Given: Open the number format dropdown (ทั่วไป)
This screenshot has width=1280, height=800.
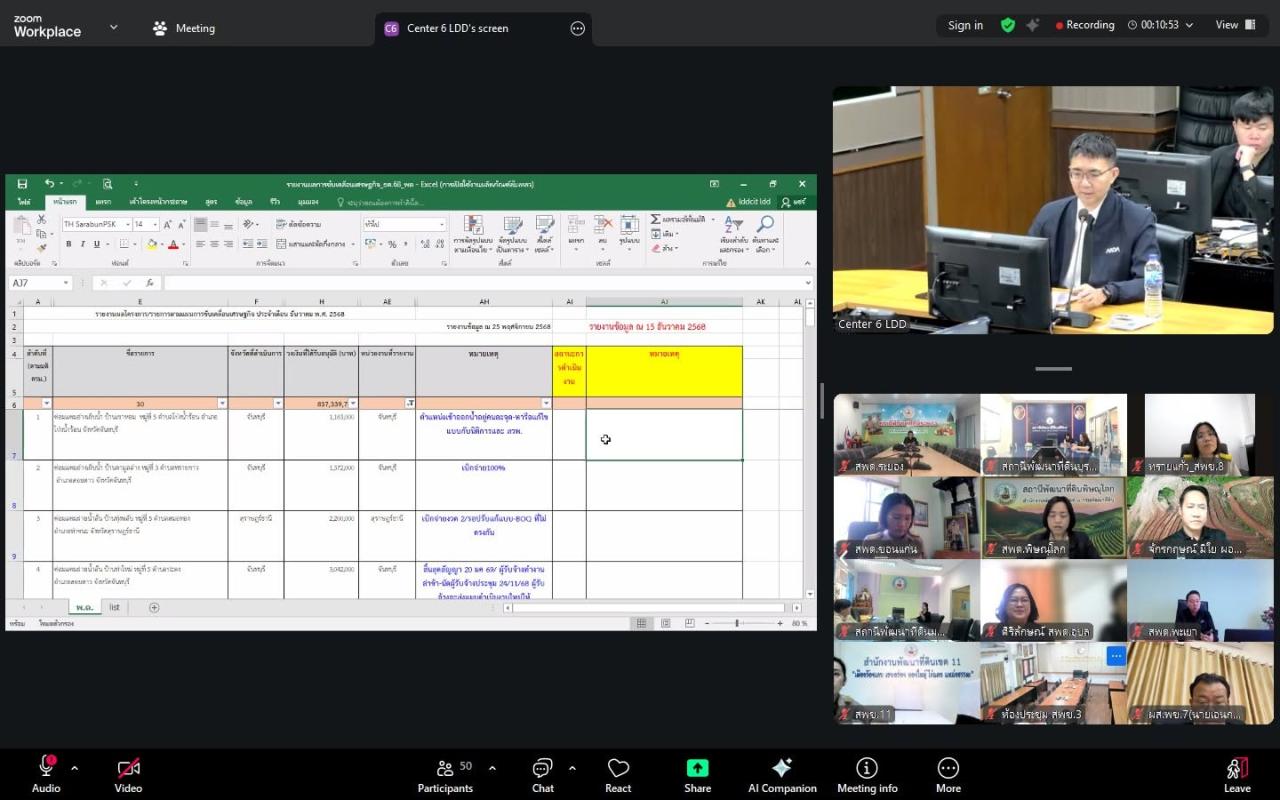Looking at the screenshot, I should tap(442, 224).
